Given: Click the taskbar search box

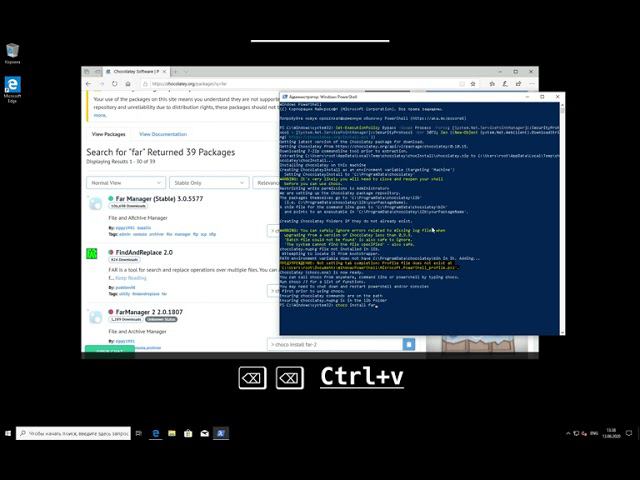Looking at the screenshot, I should (73, 433).
